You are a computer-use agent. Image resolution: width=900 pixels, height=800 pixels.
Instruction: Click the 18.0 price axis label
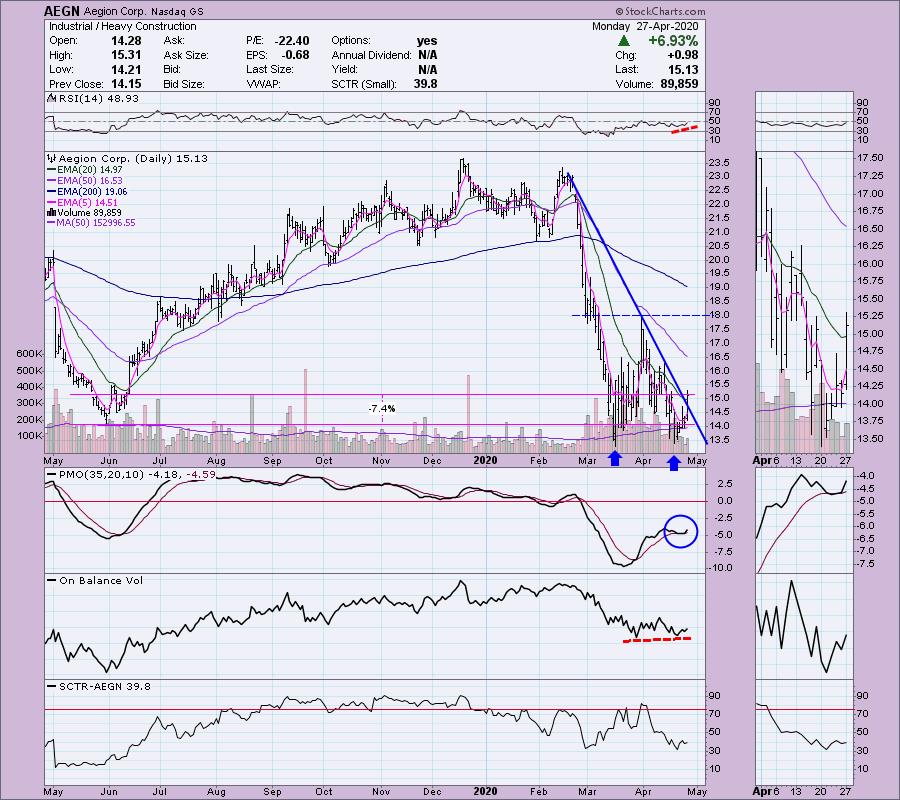719,315
